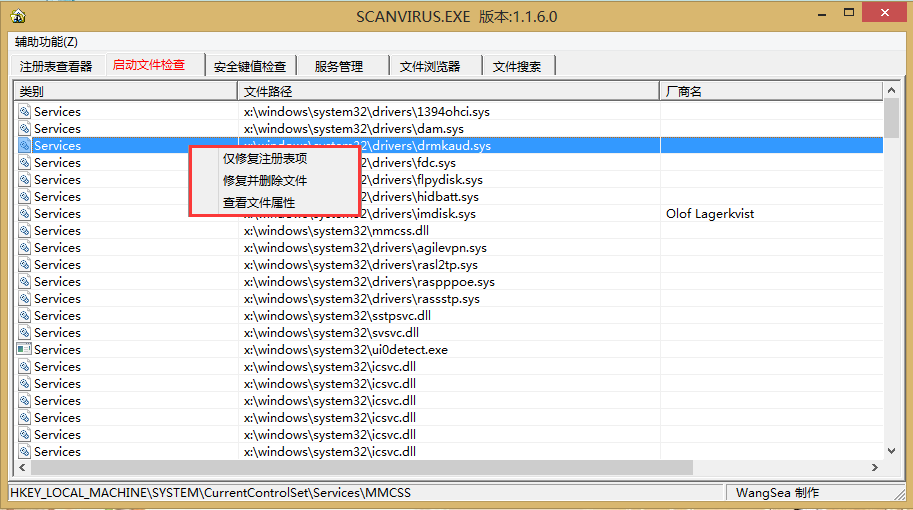The height and width of the screenshot is (510, 913).
Task: Open the 安全键值检查 tab
Action: [250, 66]
